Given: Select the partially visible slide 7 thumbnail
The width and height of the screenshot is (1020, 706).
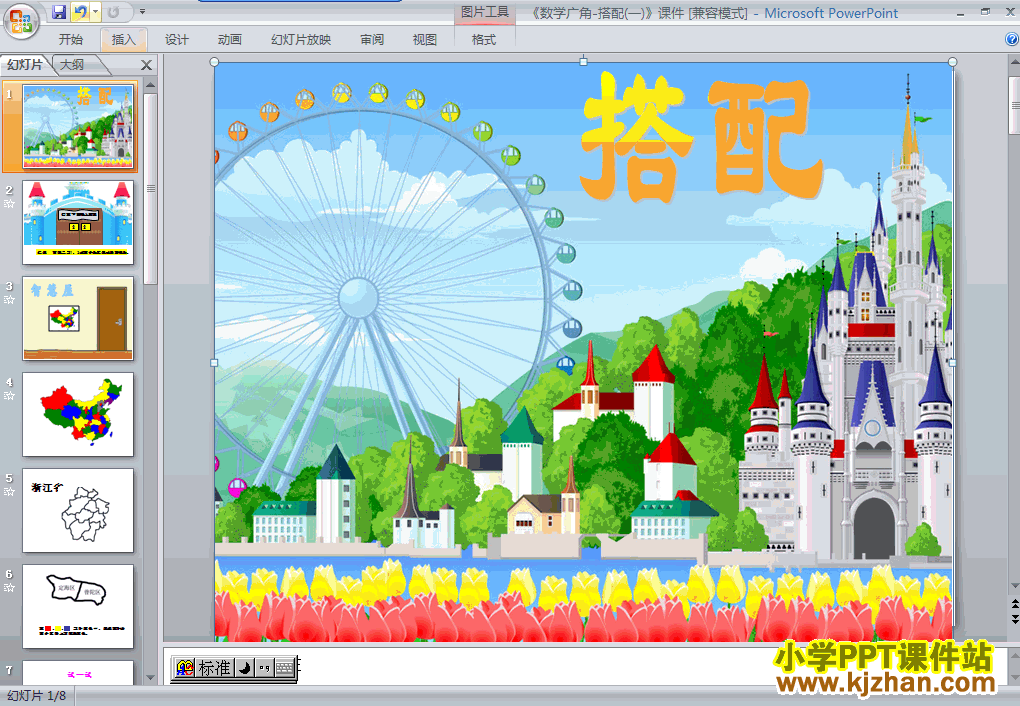Looking at the screenshot, I should pos(78,673).
